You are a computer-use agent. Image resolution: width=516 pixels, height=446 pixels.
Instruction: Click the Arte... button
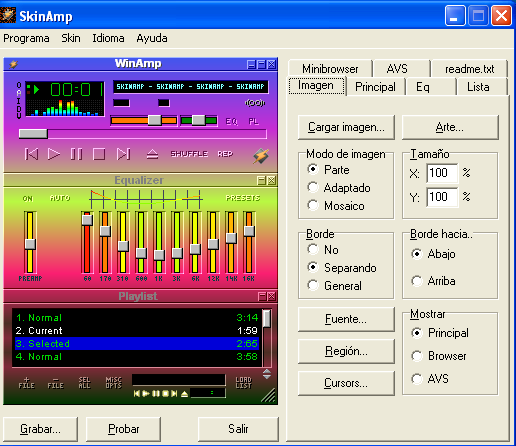point(450,127)
